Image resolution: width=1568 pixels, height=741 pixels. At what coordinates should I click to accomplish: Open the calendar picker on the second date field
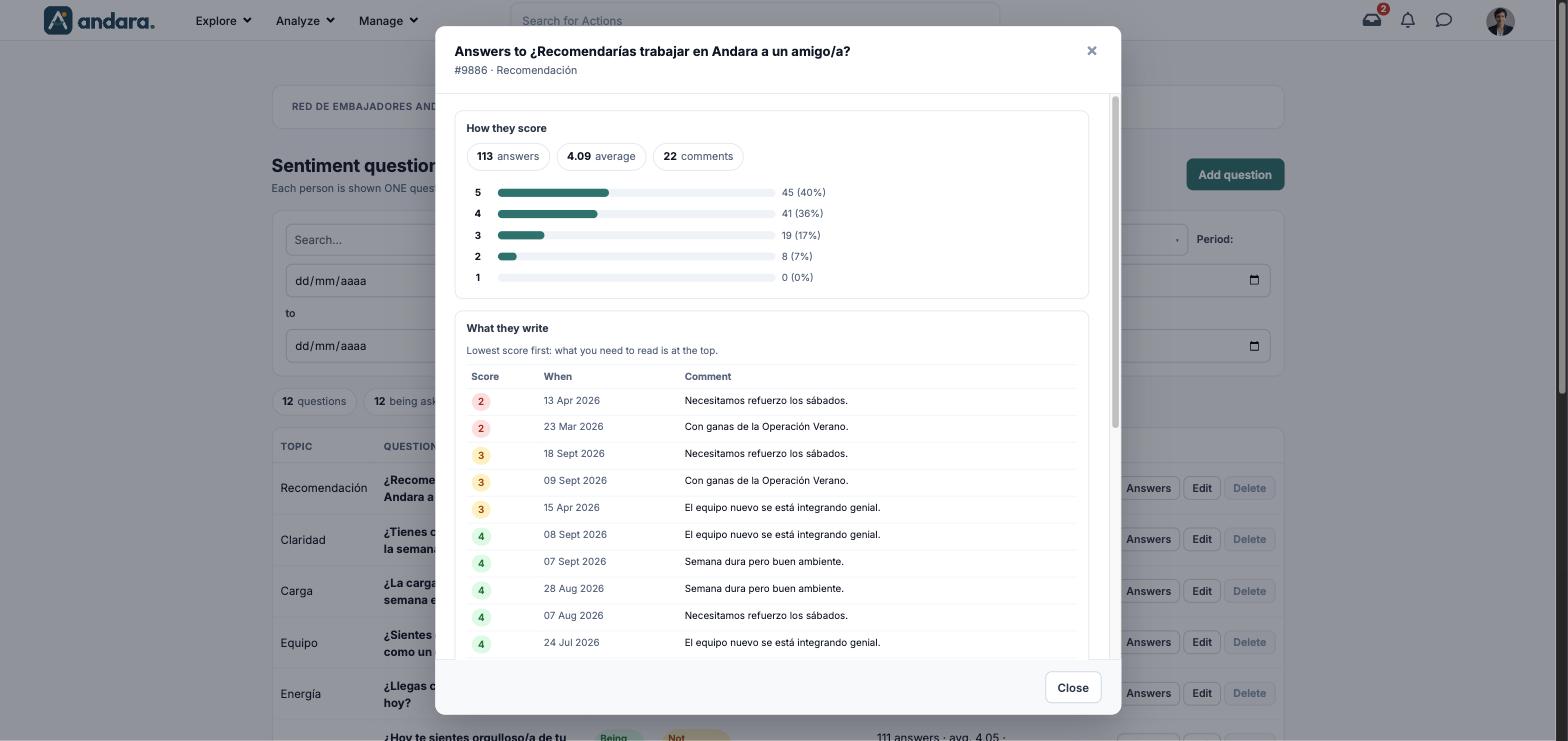tap(1254, 346)
